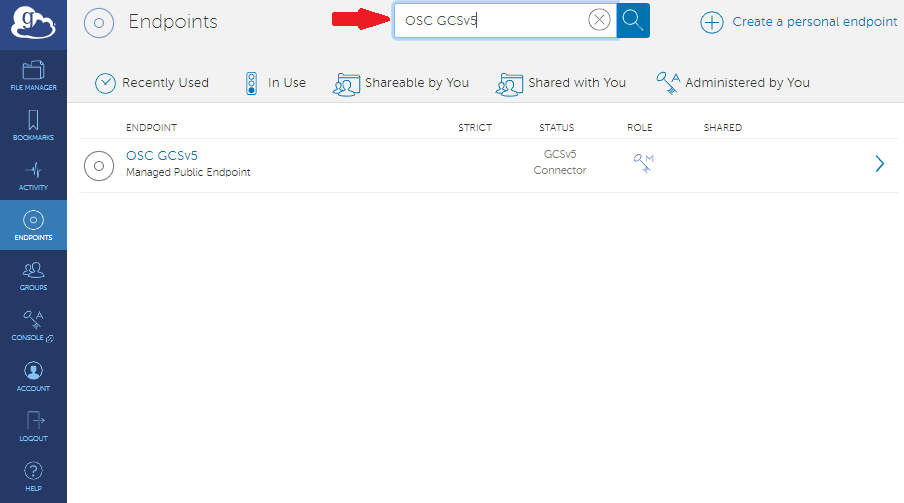The height and width of the screenshot is (503, 904).
Task: Click the ROLE column header
Action: tap(640, 127)
